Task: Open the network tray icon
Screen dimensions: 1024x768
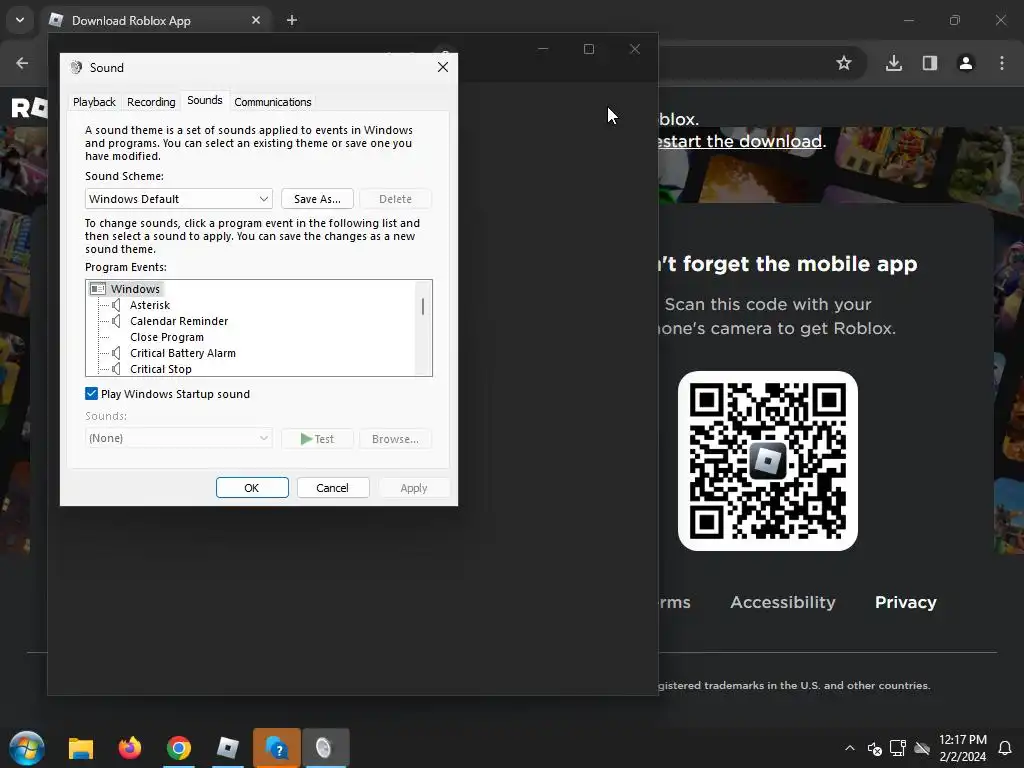Action: point(898,748)
